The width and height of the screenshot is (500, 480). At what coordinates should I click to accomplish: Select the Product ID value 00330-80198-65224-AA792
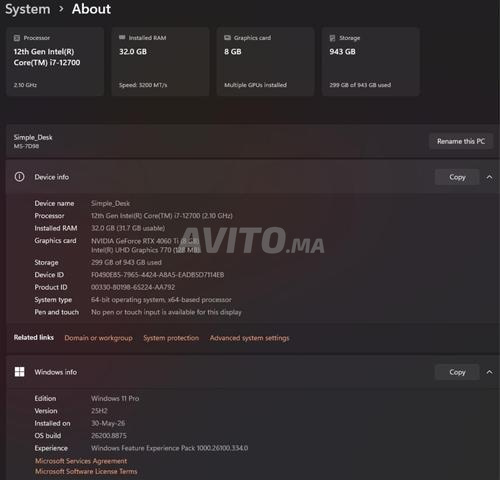[133, 287]
